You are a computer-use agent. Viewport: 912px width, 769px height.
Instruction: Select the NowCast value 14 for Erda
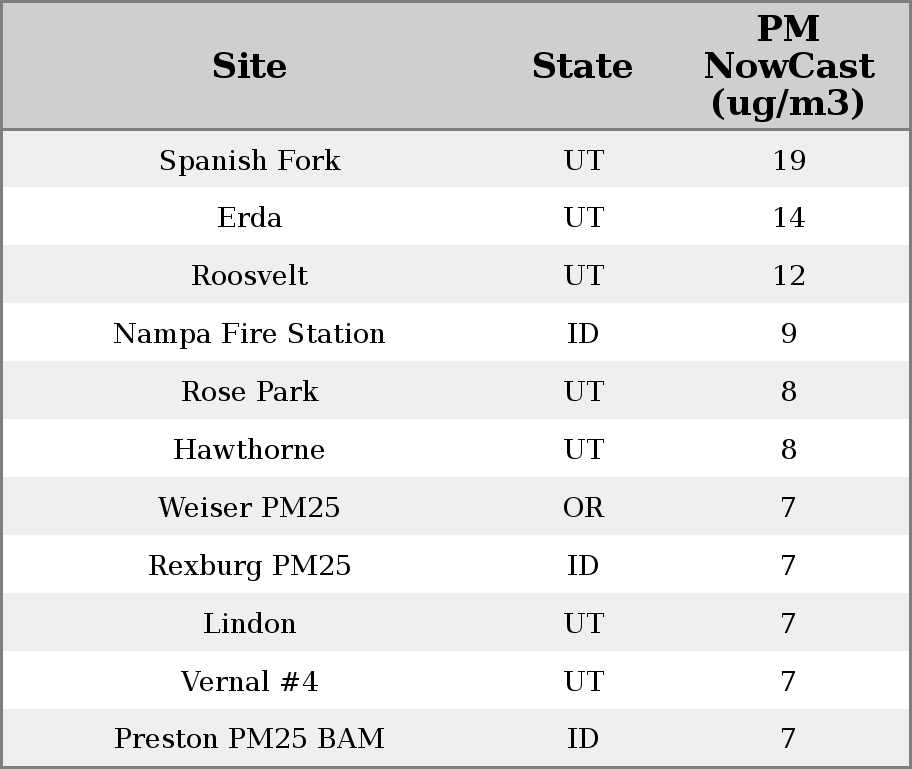click(x=789, y=218)
